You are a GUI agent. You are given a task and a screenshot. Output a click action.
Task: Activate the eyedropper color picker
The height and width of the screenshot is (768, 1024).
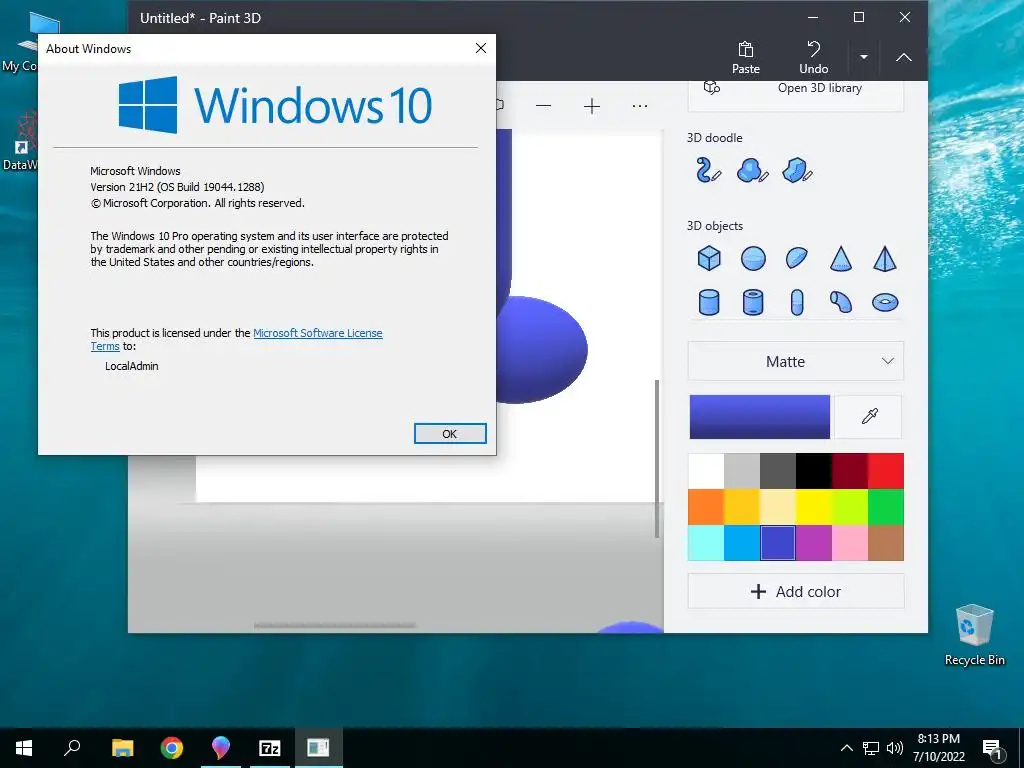(869, 417)
